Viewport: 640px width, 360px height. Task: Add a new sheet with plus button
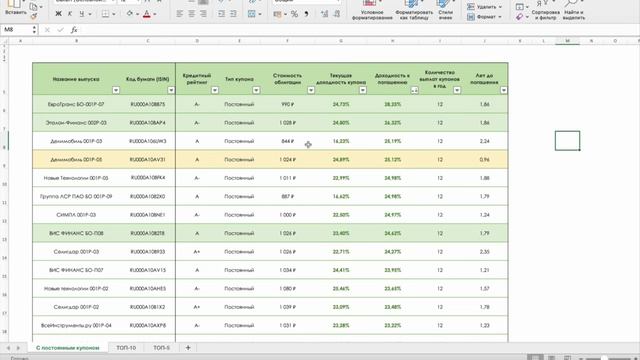188,348
